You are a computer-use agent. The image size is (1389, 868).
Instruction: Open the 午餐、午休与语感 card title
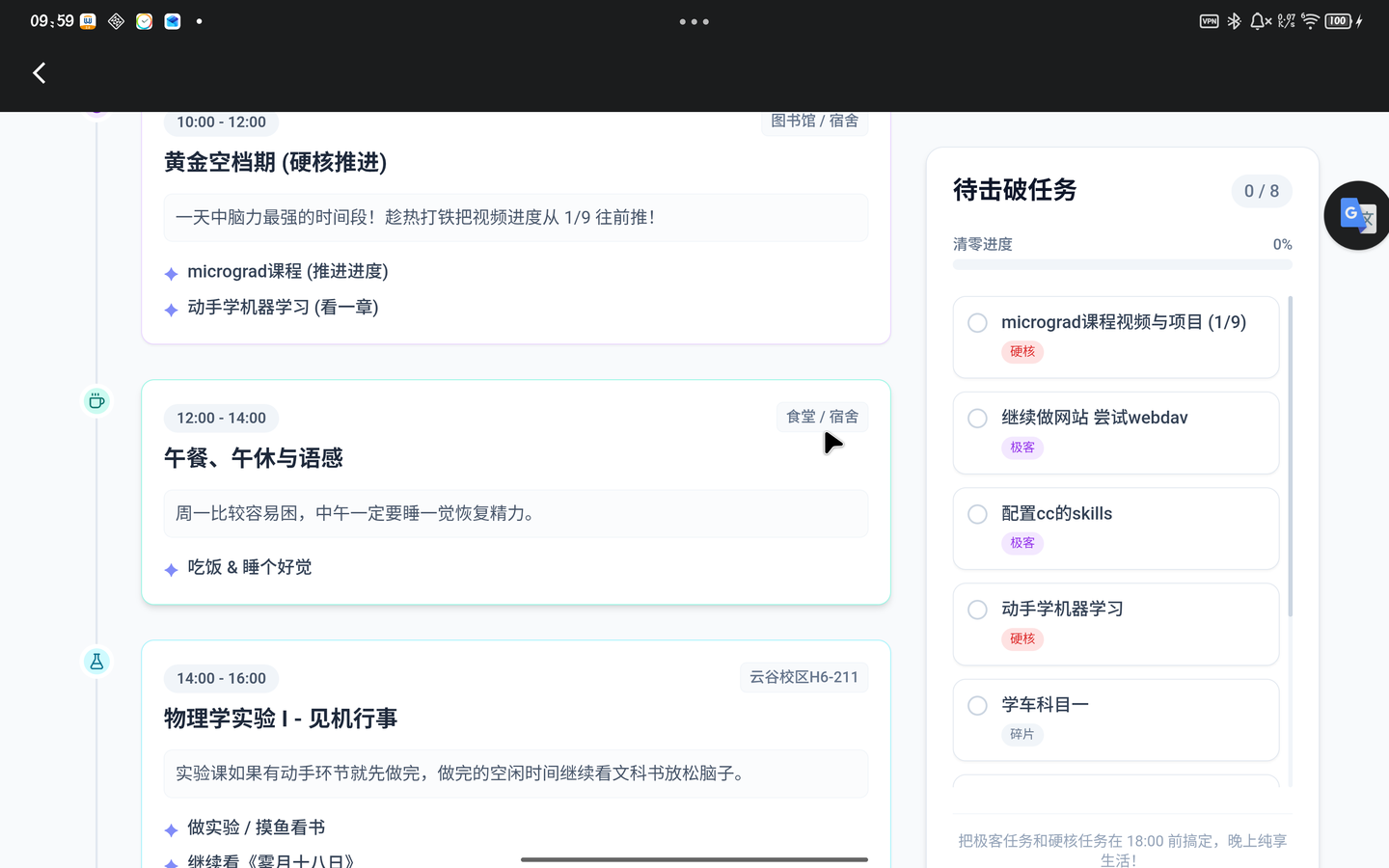click(254, 458)
